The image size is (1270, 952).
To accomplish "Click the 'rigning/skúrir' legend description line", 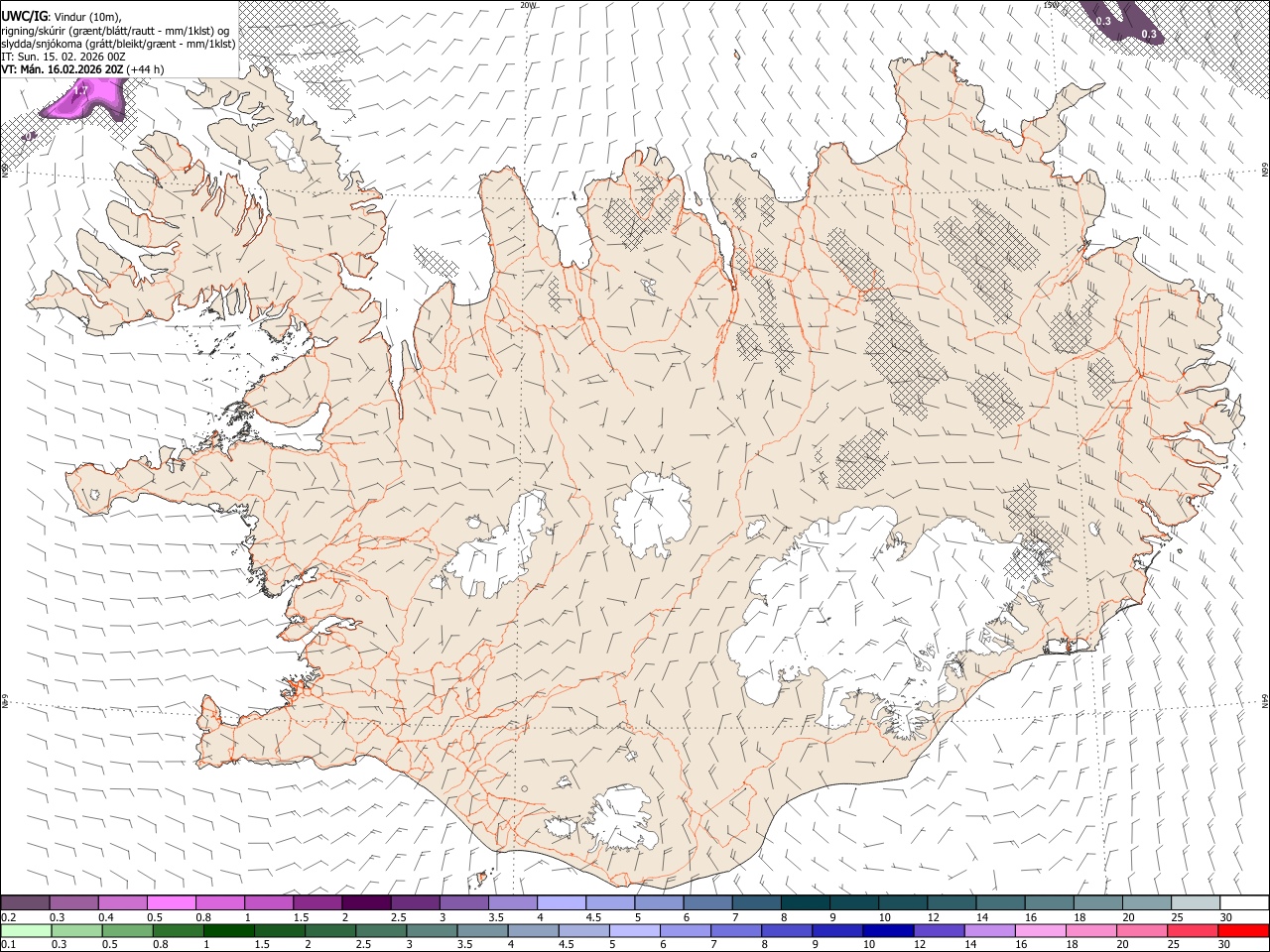I will point(117,30).
